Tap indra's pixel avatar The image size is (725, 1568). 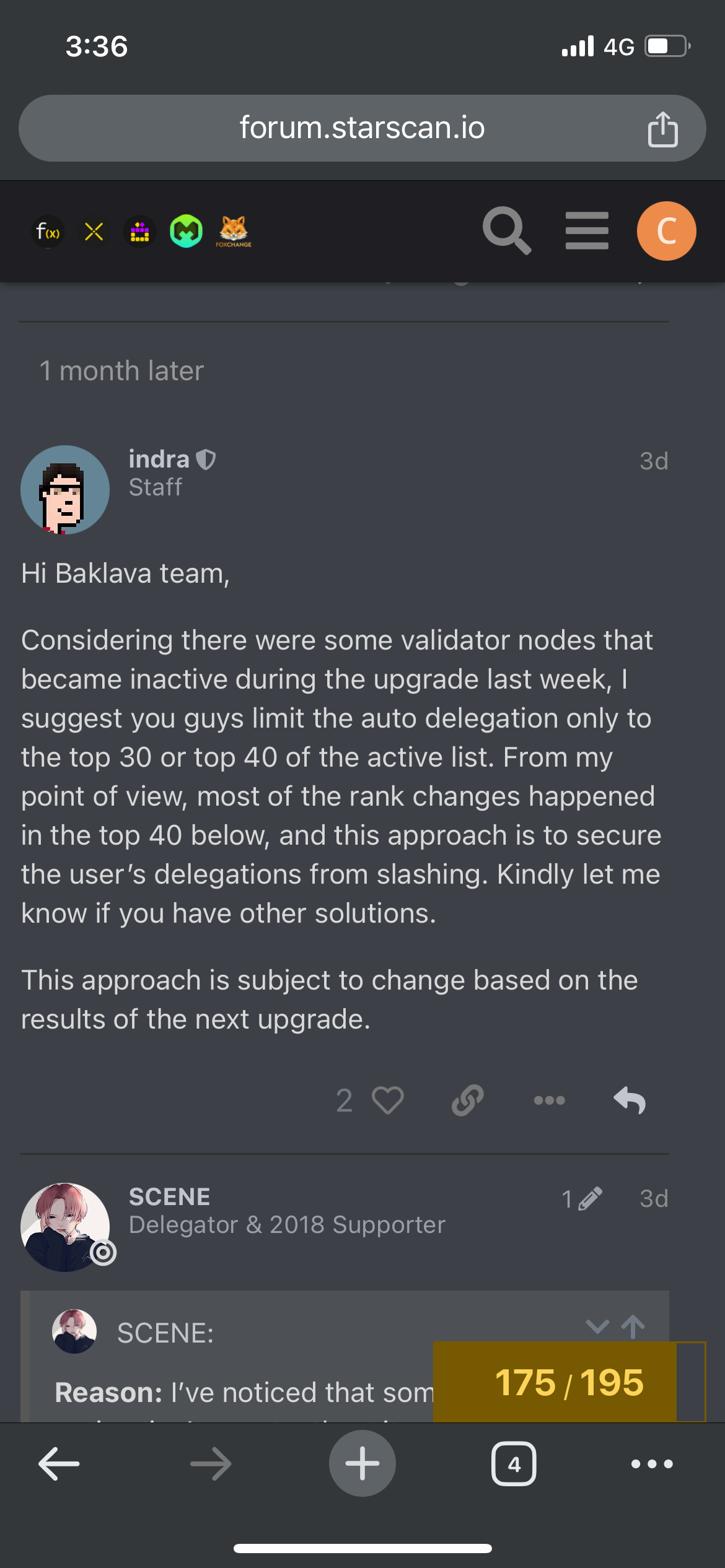point(65,489)
